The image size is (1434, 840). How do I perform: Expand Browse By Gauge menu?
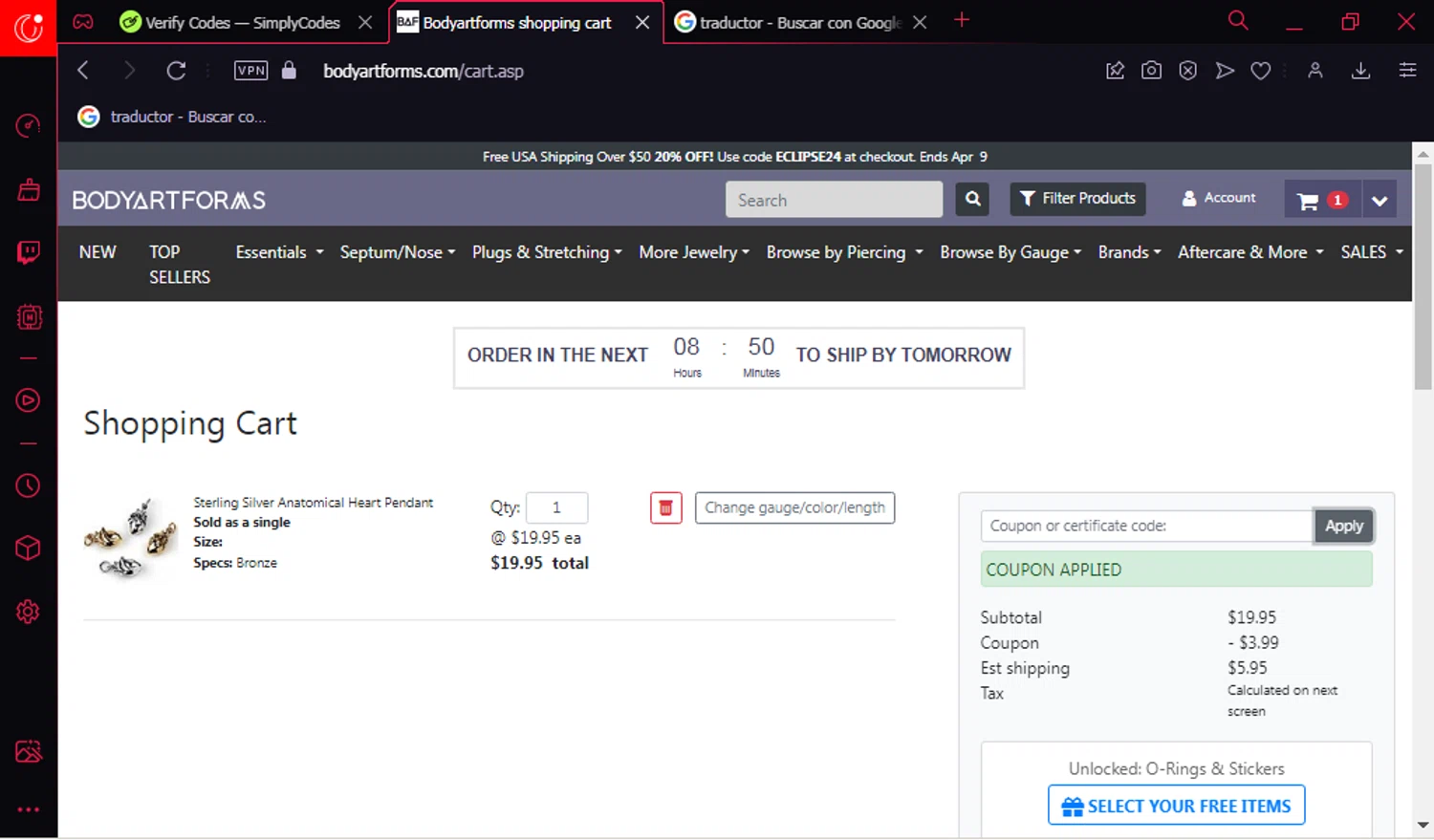point(1010,252)
